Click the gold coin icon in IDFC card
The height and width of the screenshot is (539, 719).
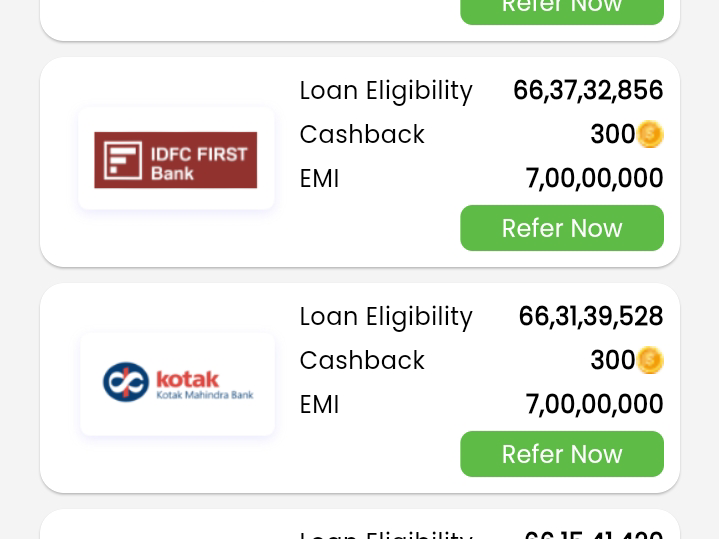[x=650, y=134]
